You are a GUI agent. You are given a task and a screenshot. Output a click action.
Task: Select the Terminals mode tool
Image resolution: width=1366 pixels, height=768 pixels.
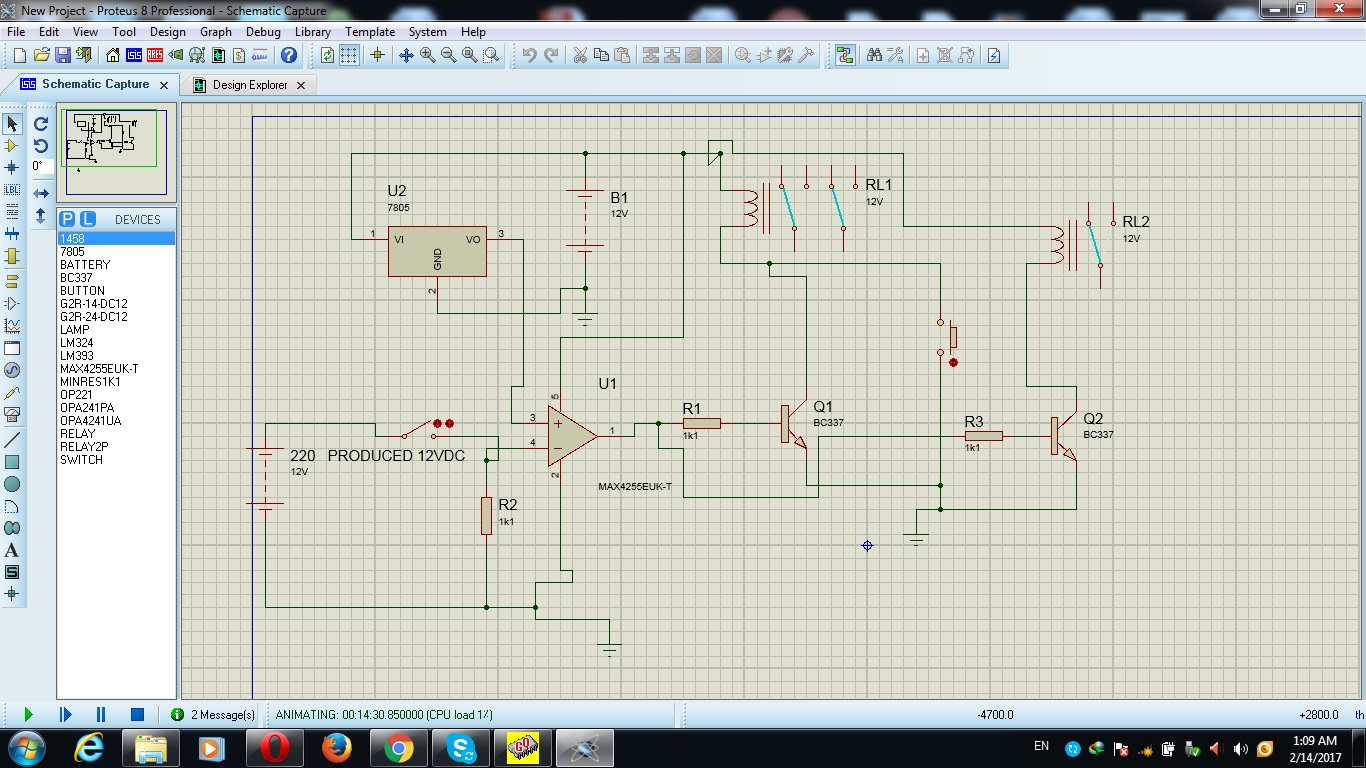pyautogui.click(x=12, y=281)
